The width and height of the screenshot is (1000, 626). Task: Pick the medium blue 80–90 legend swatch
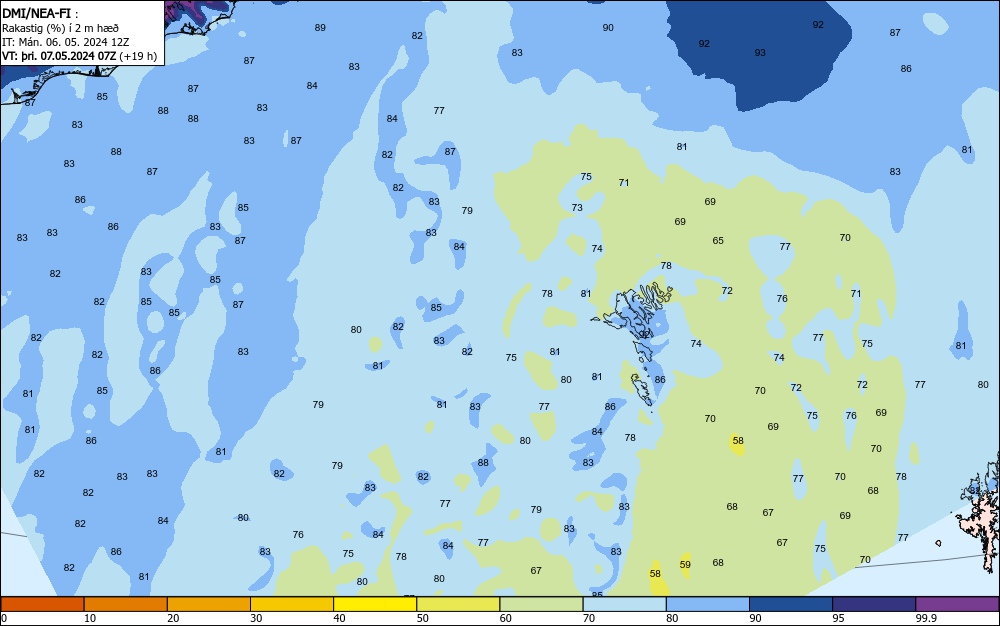708,604
